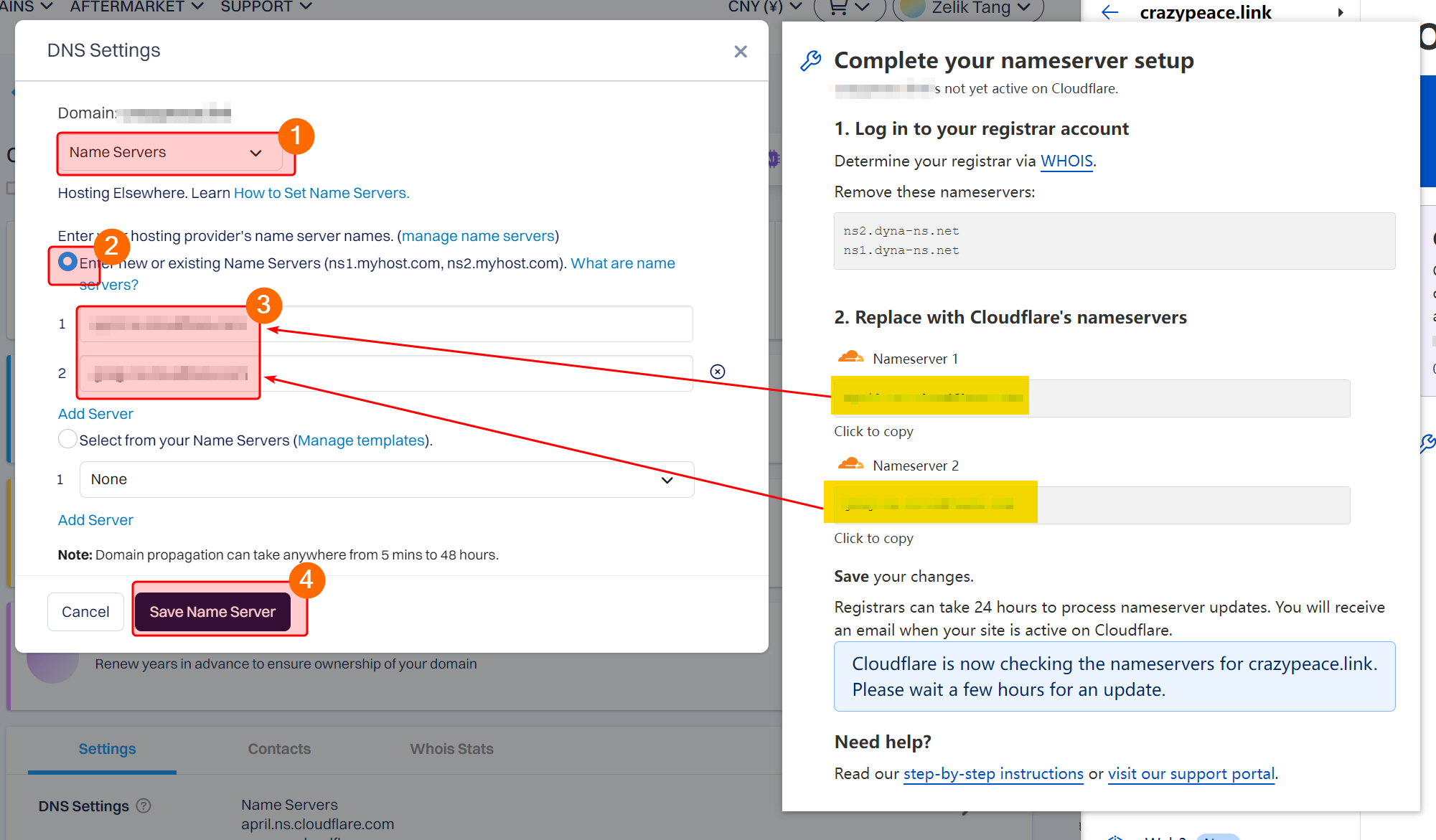Click the Cloudflare cloud icon for Nameserver 1

pos(850,357)
